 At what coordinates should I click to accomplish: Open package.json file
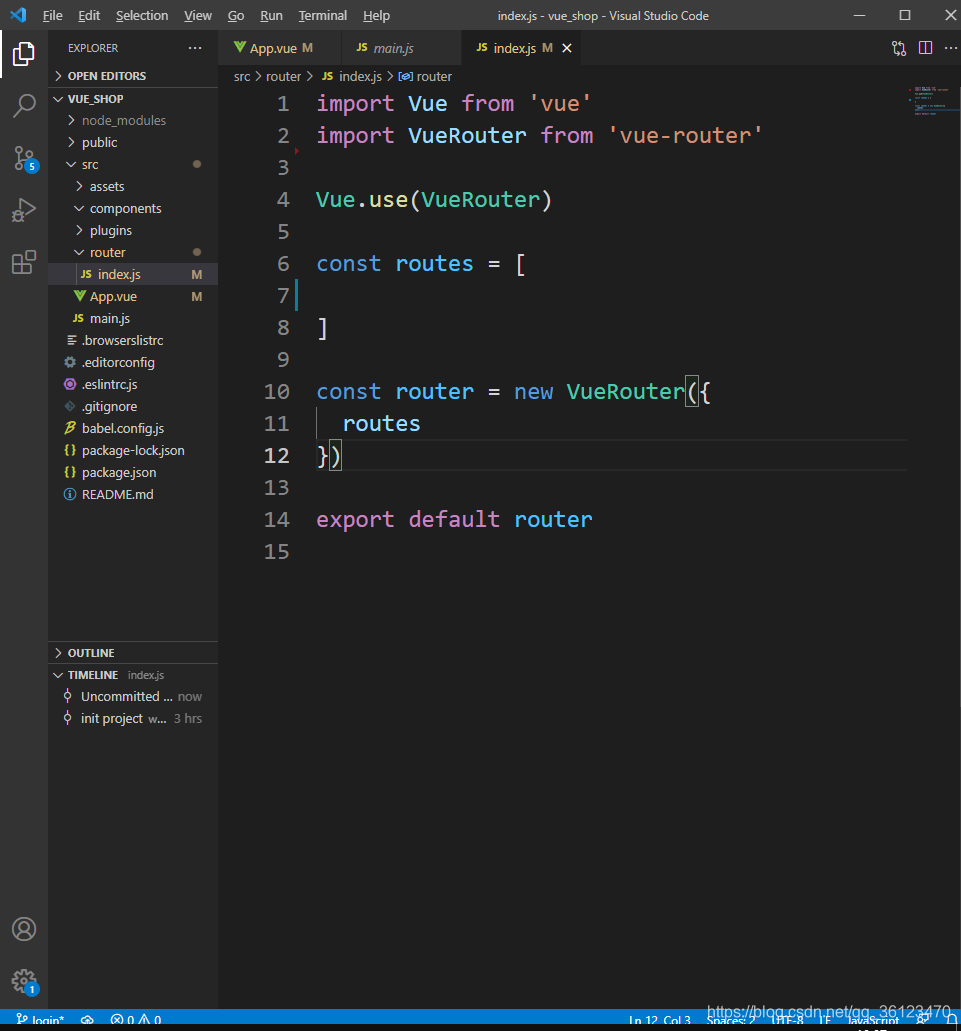[133, 472]
